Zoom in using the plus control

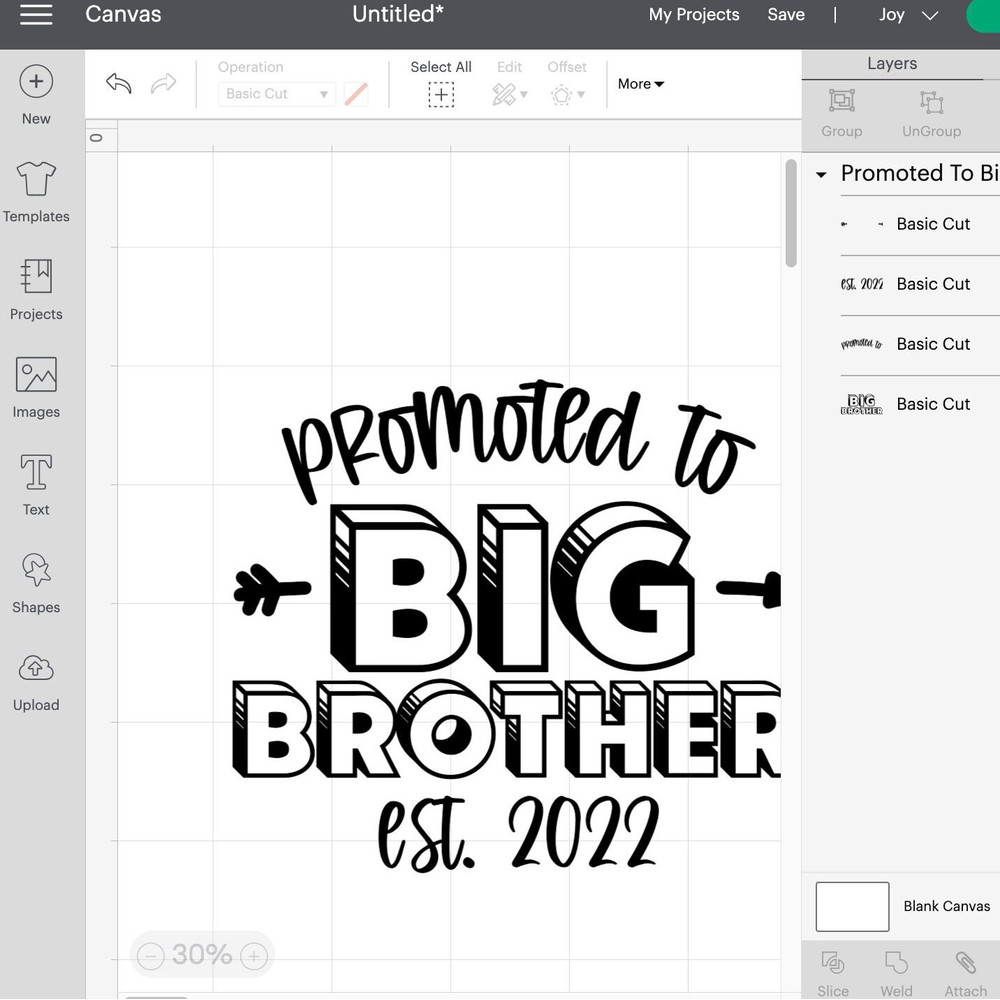tap(253, 955)
